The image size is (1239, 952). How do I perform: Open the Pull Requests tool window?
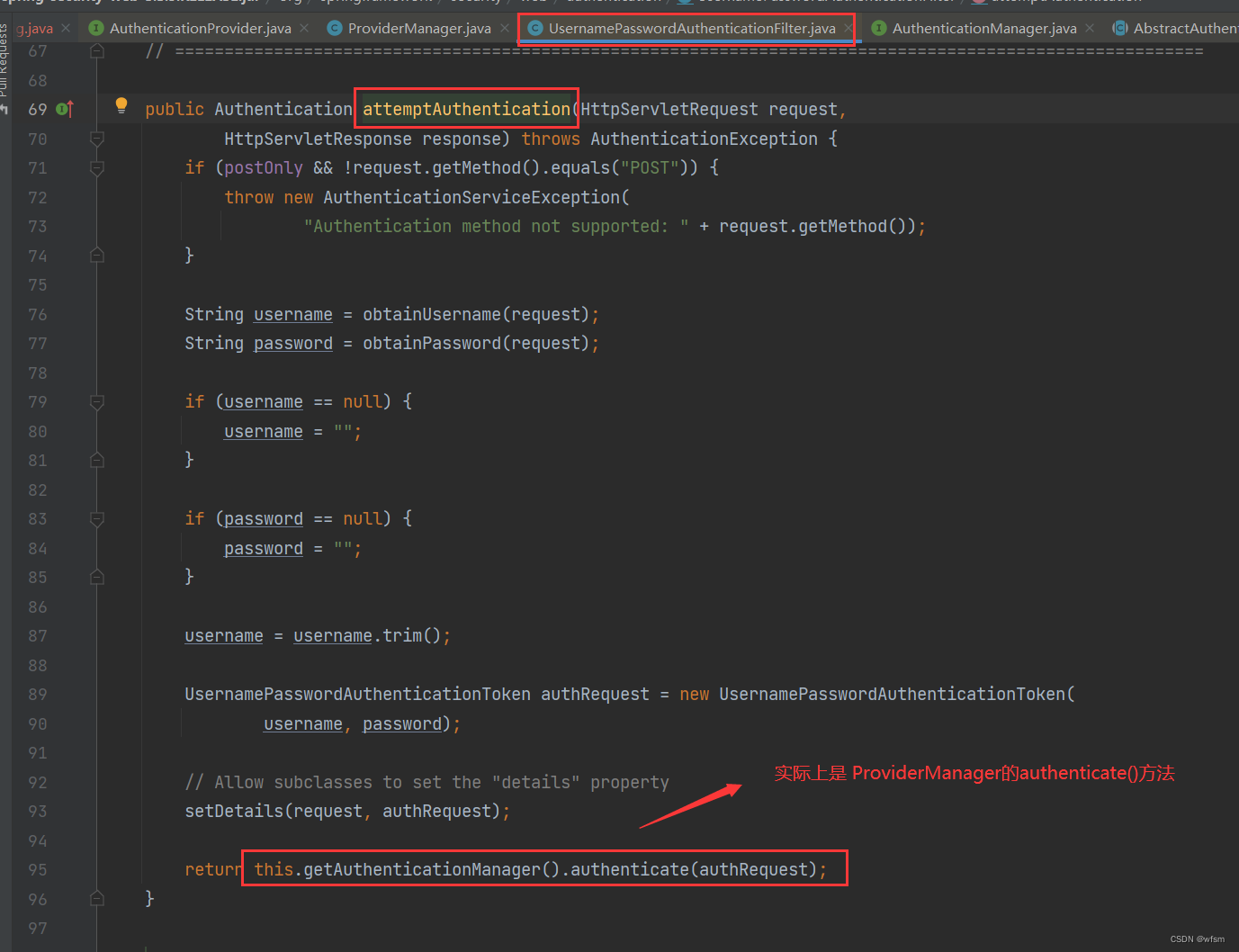pyautogui.click(x=4, y=59)
